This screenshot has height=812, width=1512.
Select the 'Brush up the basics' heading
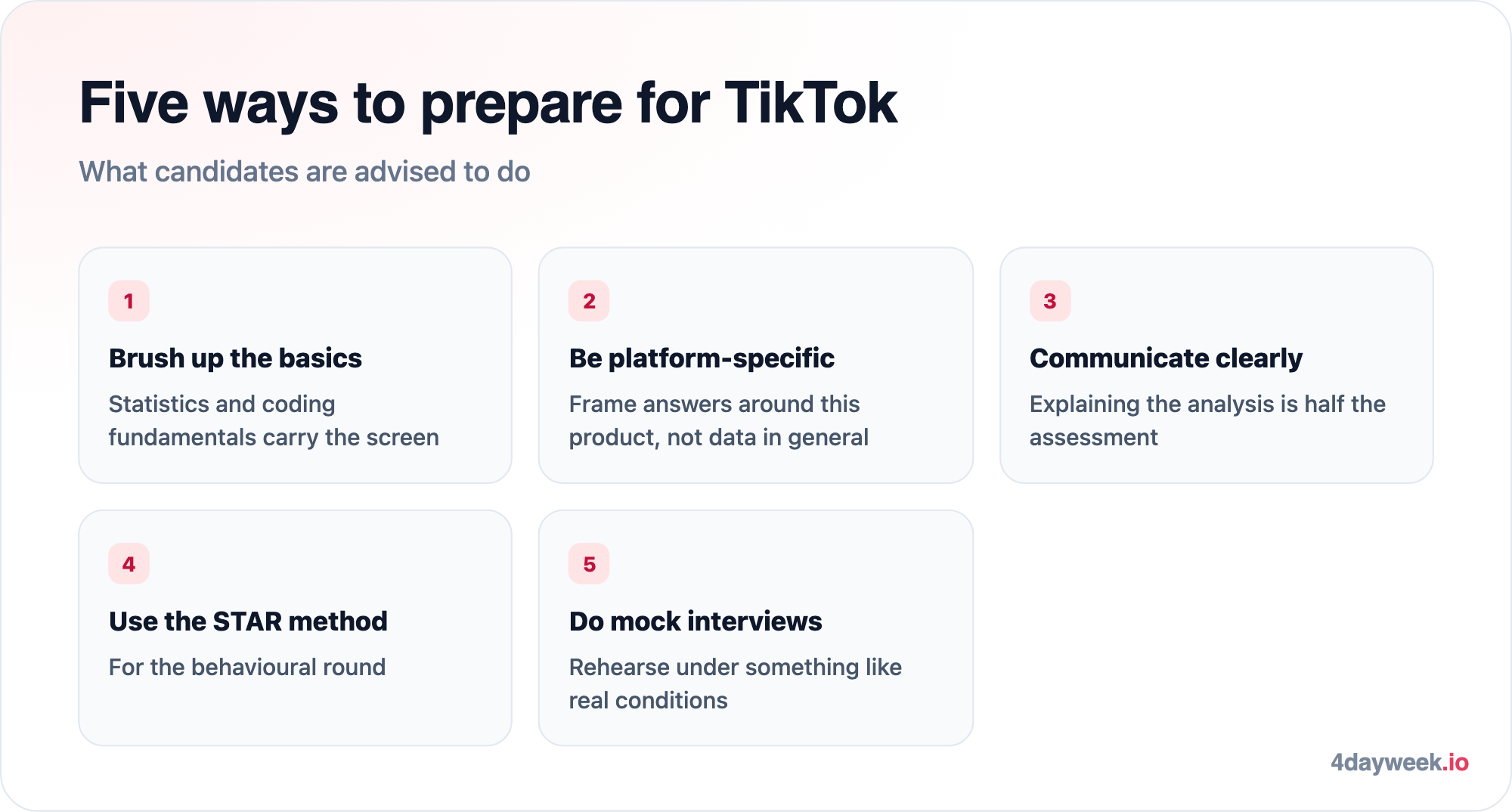tap(235, 358)
